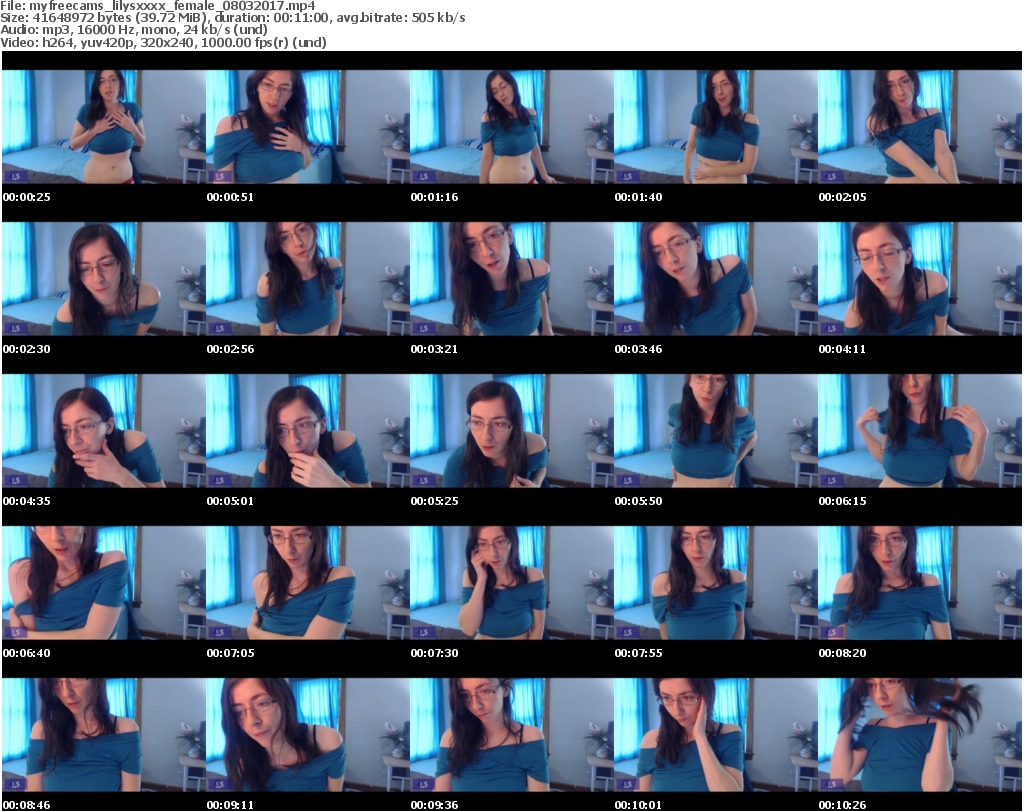Select the '00:01:40' timestamp label

(638, 197)
